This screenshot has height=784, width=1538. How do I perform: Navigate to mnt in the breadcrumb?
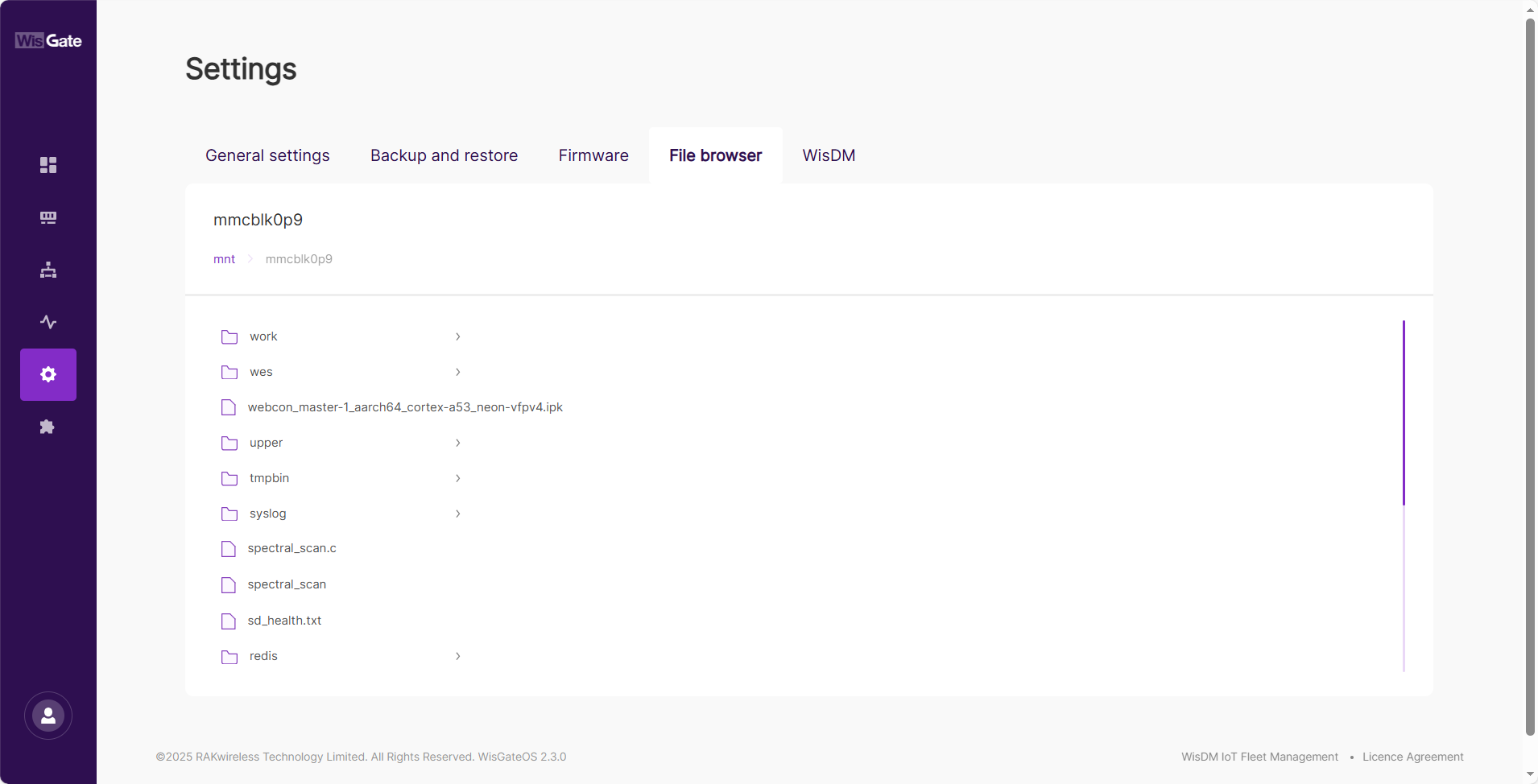224,258
